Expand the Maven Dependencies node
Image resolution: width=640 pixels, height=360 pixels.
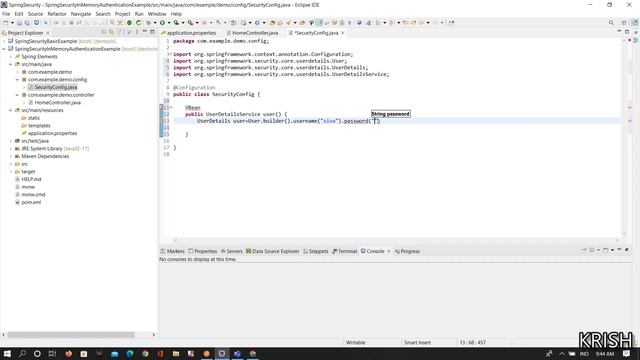pyautogui.click(x=11, y=156)
